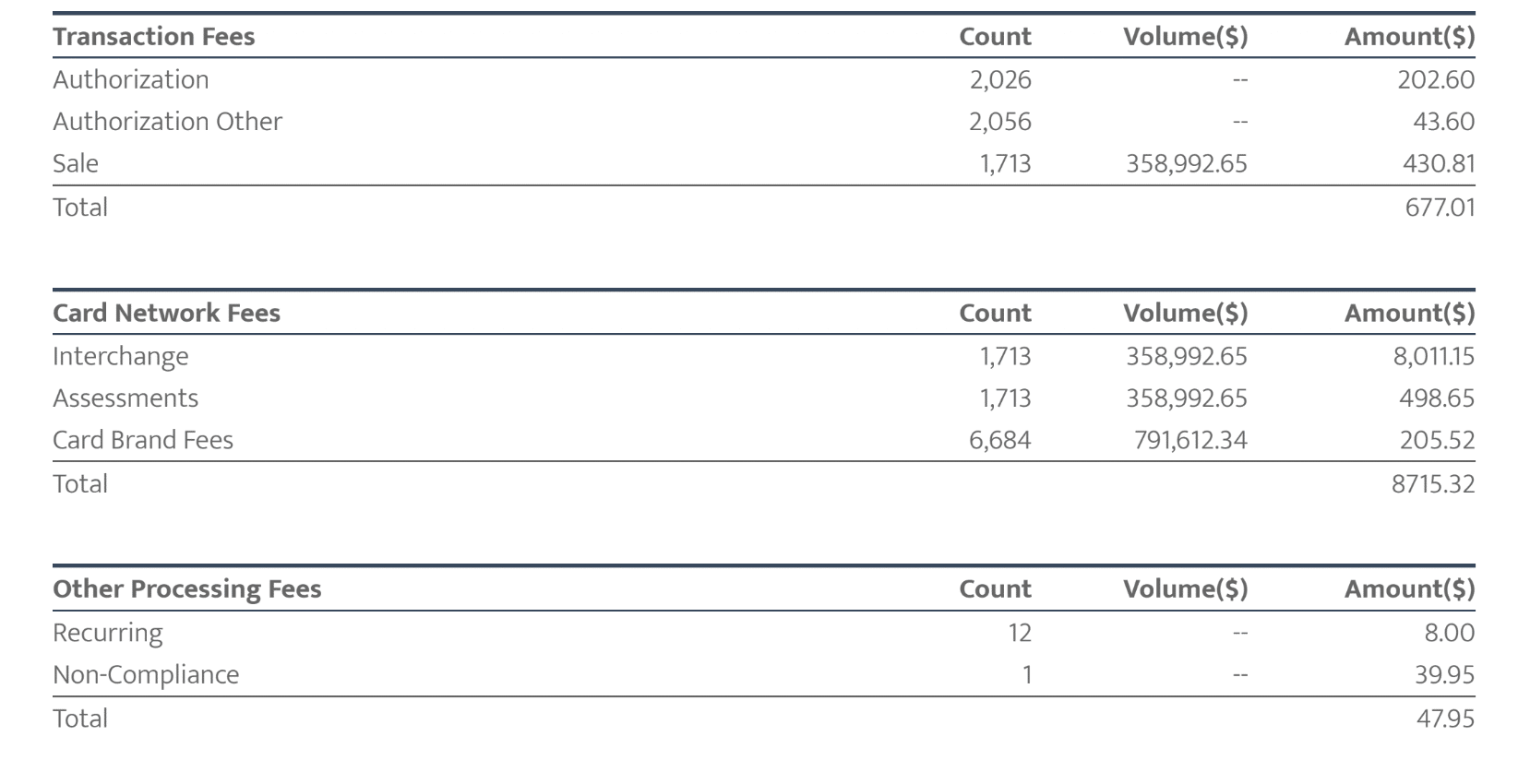Select the Non-Compliance row label
The width and height of the screenshot is (1530, 784).
tap(145, 674)
